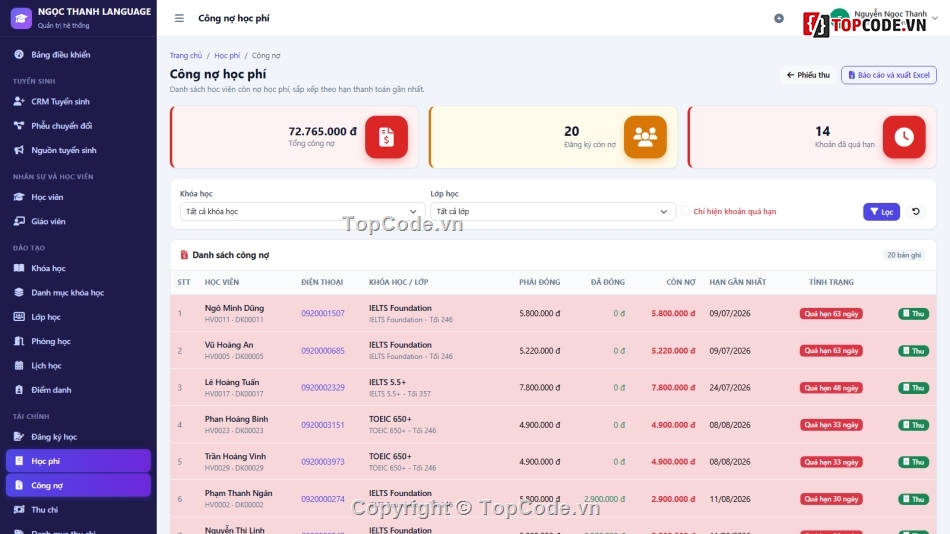The width and height of the screenshot is (950, 534).
Task: Click the Hạn gần nhất column header
Action: pyautogui.click(x=737, y=282)
